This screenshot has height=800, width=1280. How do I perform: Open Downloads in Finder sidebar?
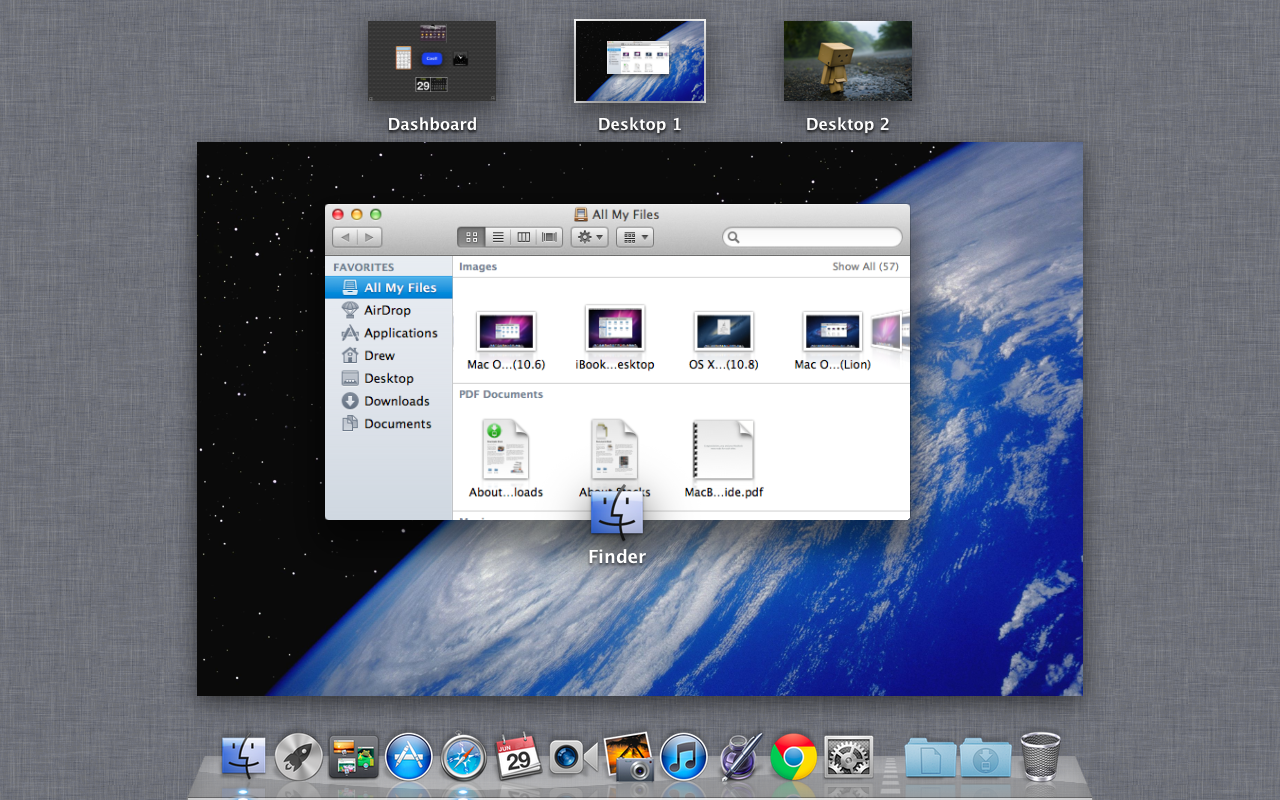(x=389, y=401)
